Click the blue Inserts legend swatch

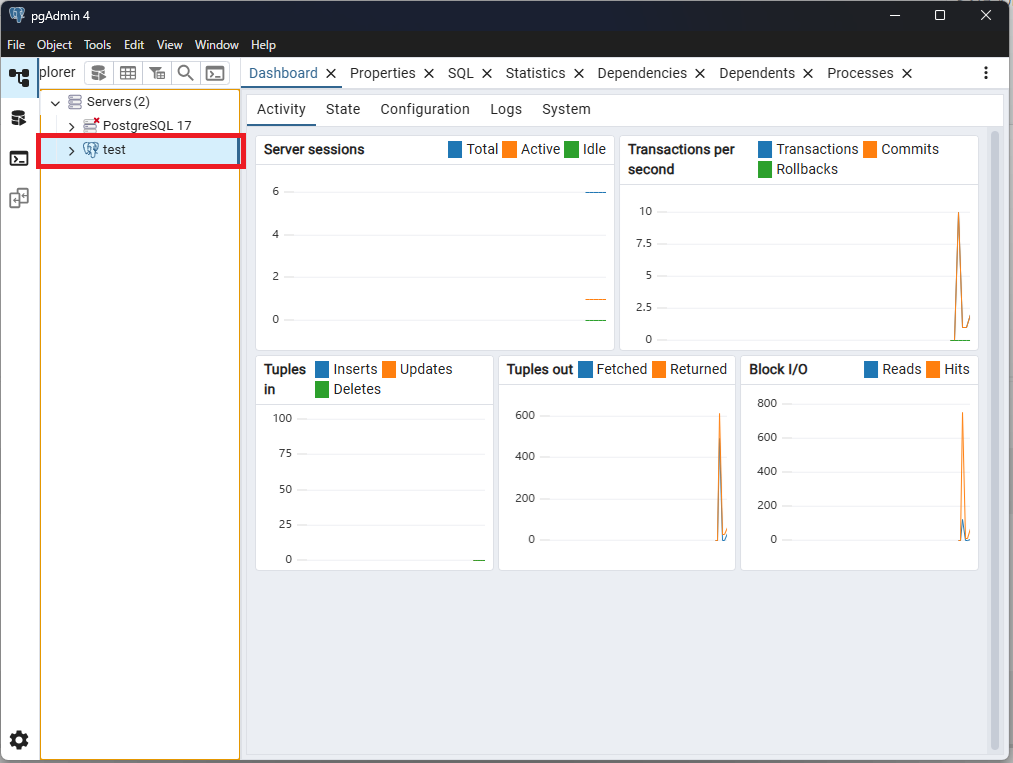point(322,369)
